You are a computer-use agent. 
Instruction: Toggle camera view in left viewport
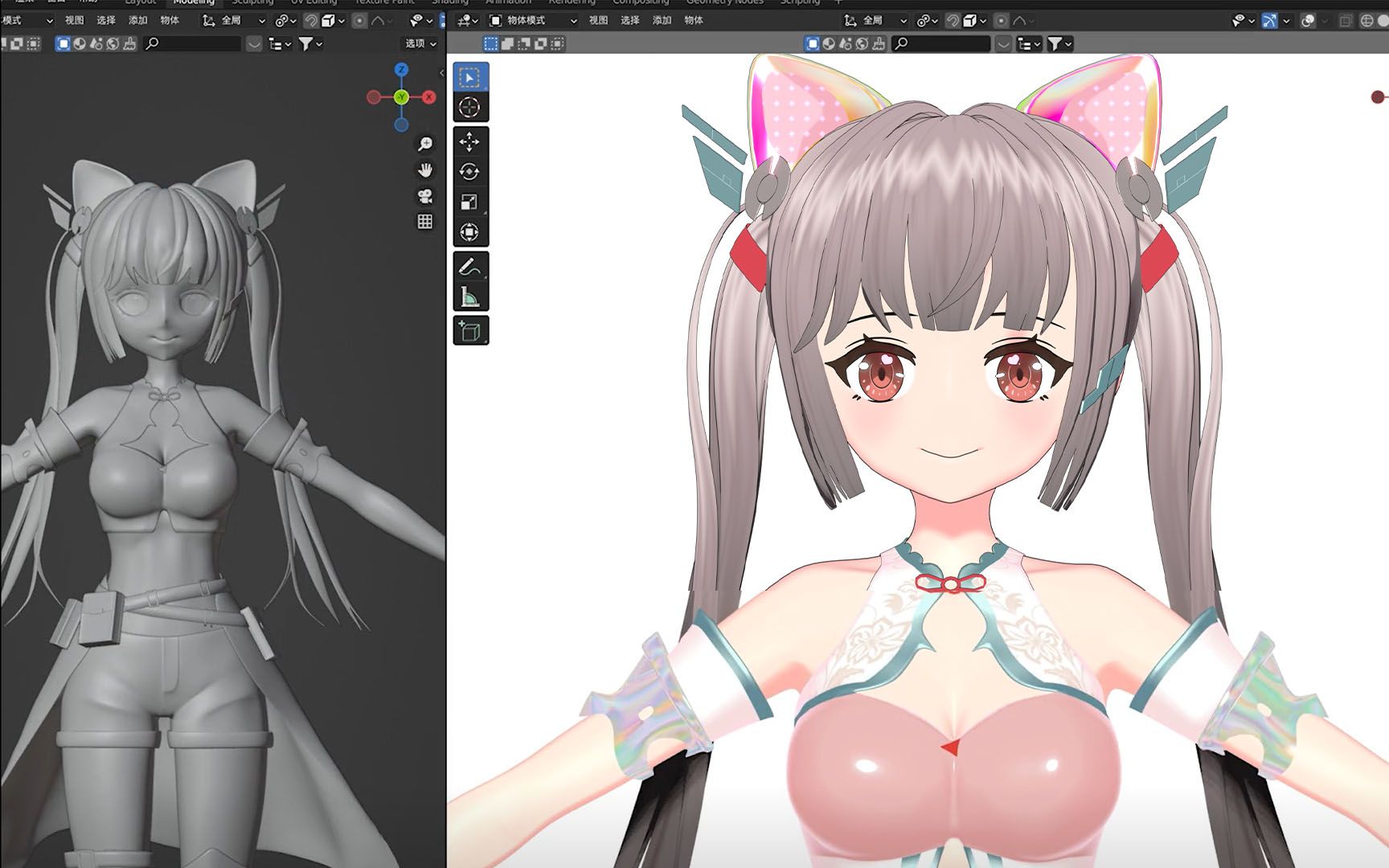(x=425, y=196)
